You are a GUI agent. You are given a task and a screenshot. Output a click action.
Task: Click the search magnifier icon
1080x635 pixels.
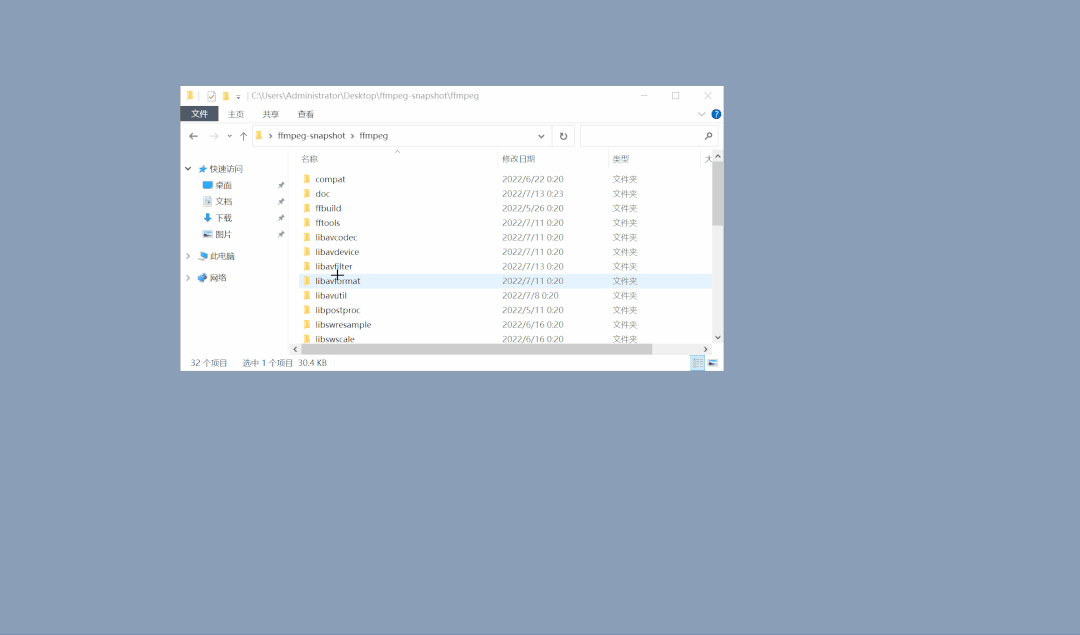point(708,136)
